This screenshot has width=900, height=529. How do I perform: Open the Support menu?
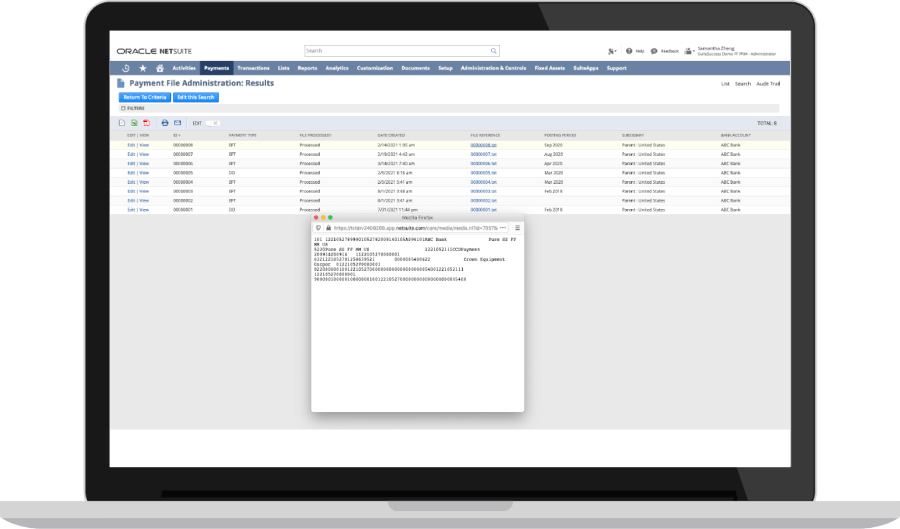[x=616, y=68]
